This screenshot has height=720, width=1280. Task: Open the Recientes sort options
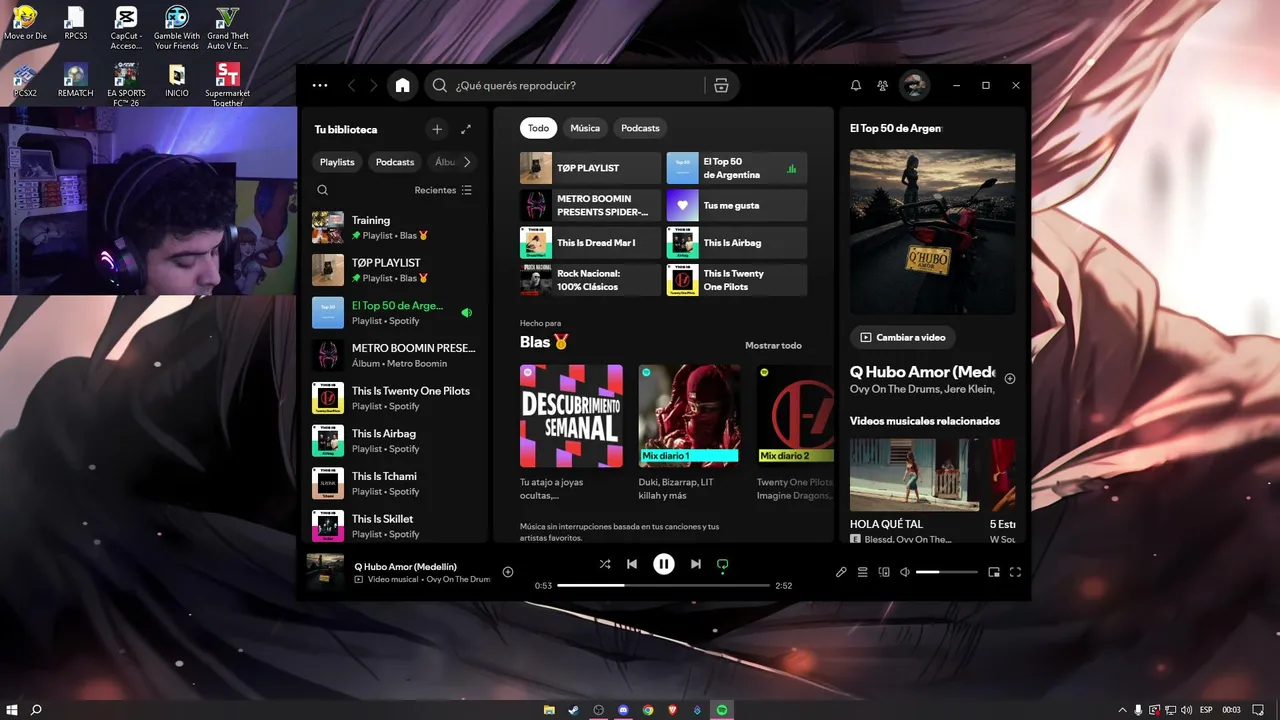click(443, 190)
